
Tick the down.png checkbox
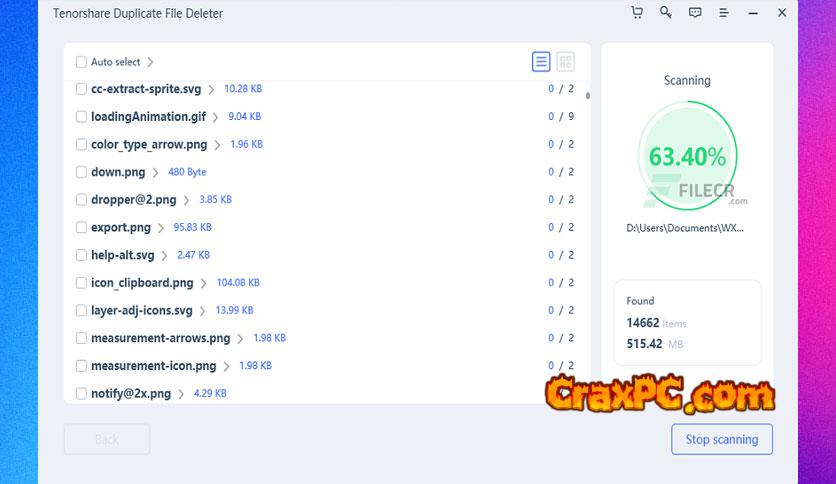(81, 172)
